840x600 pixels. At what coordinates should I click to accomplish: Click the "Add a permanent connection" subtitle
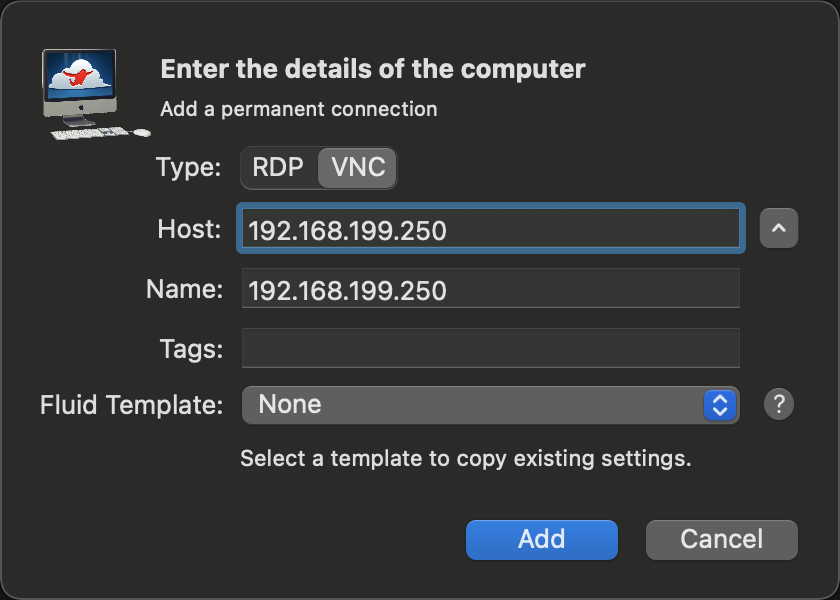(299, 109)
